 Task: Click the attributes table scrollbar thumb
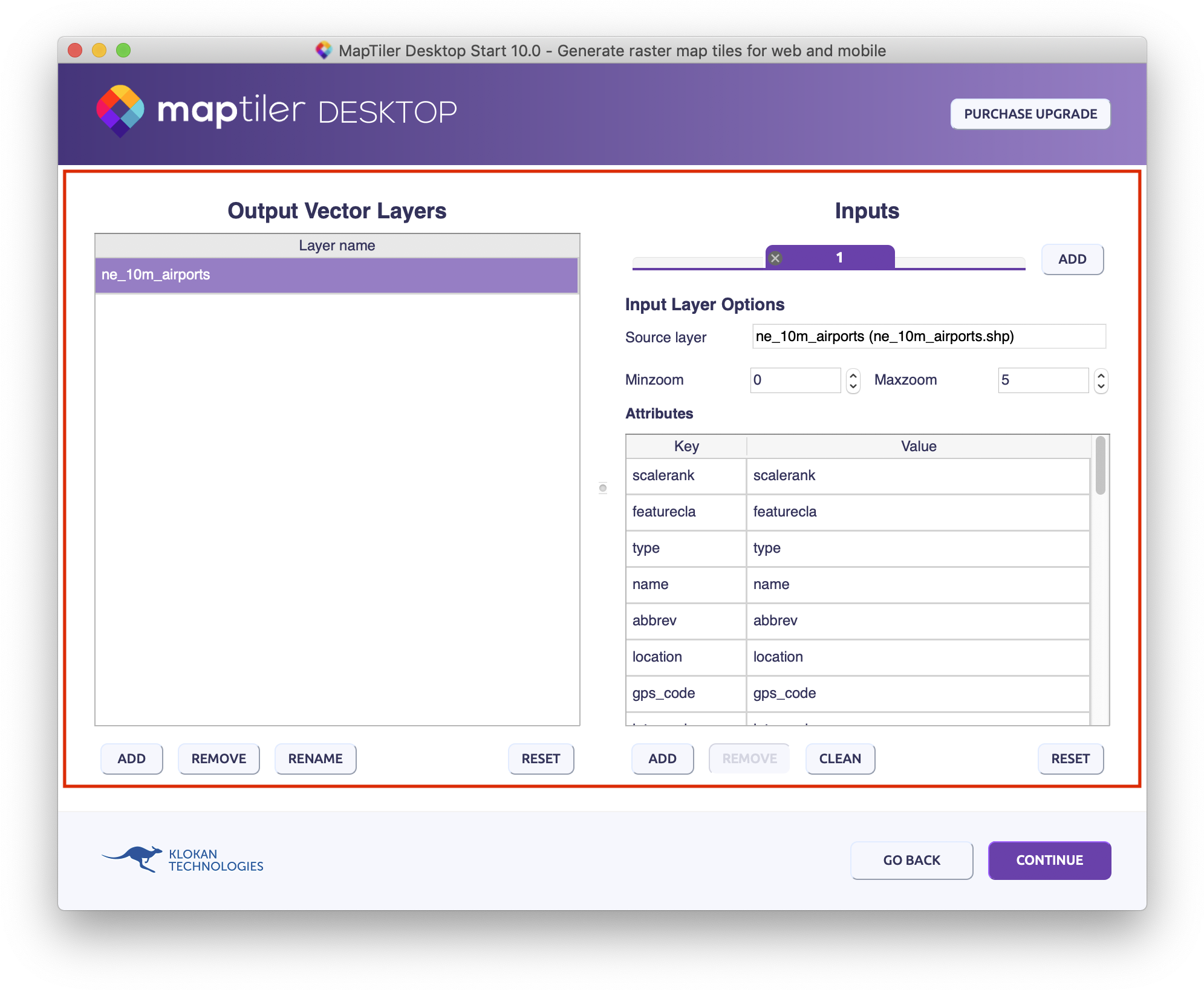1101,465
